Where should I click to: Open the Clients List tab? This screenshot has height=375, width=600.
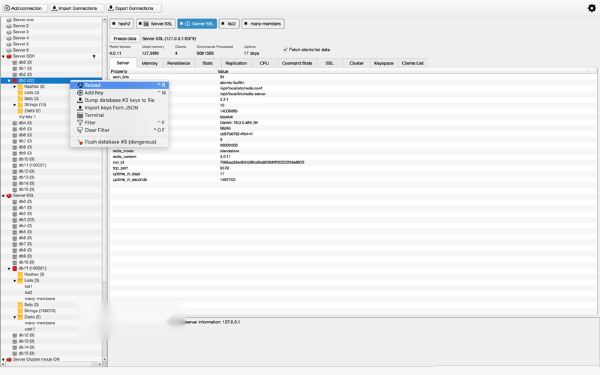(412, 63)
